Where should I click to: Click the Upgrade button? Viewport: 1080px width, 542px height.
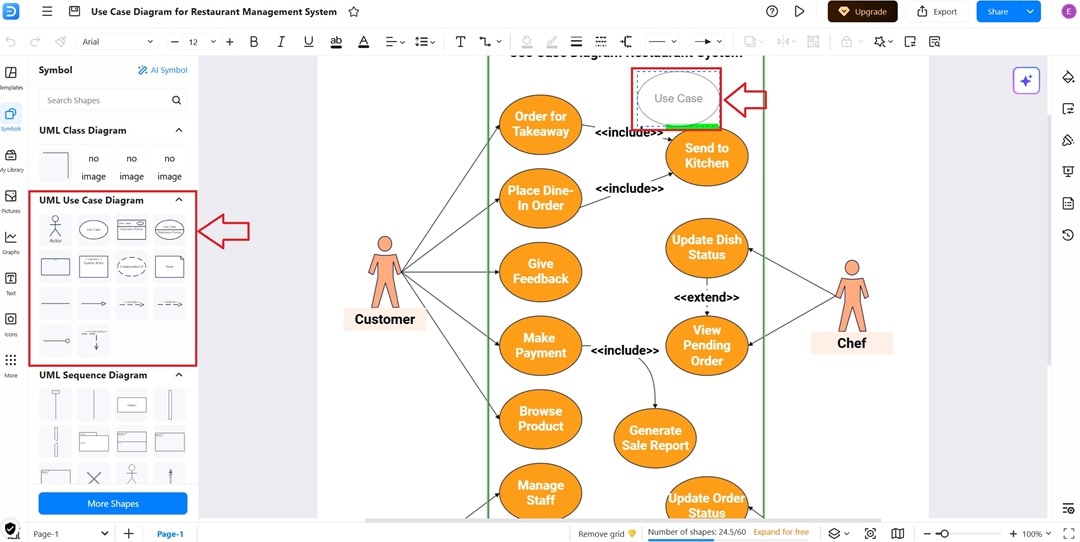coord(862,12)
